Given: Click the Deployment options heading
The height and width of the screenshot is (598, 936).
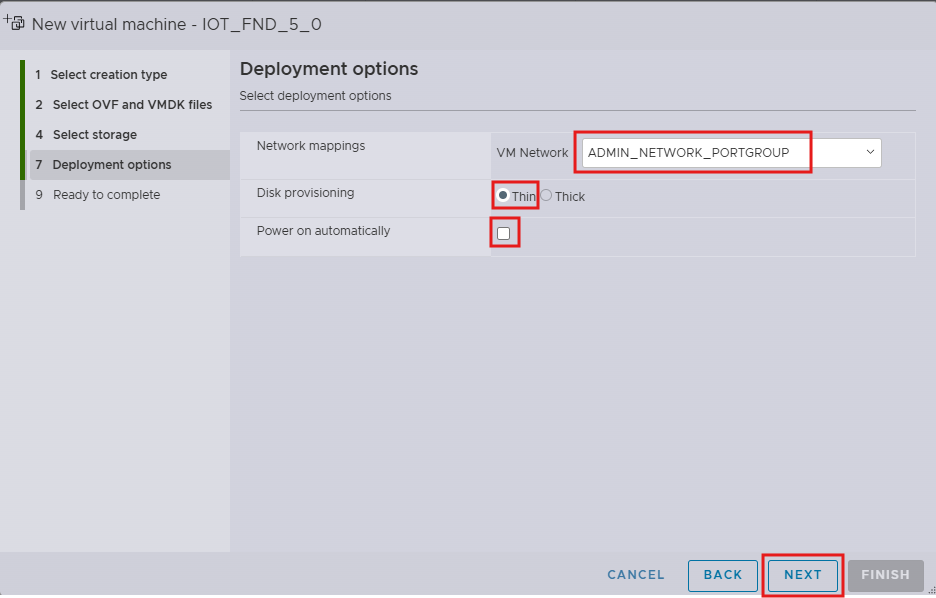Looking at the screenshot, I should coord(329,69).
